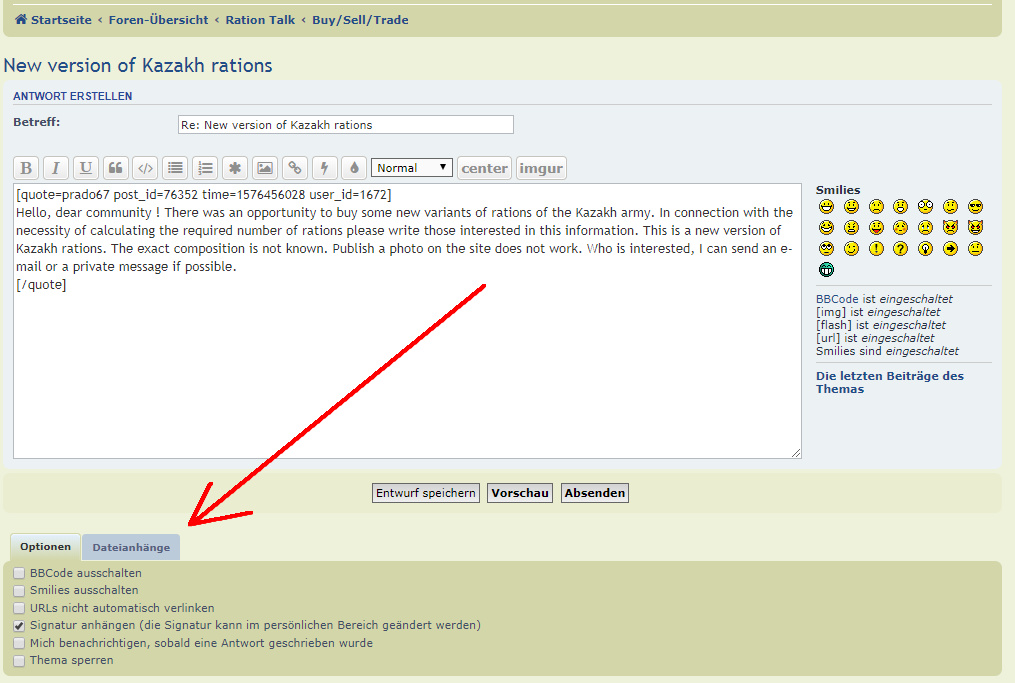Add a numbered list from the toolbar
The image size is (1015, 683).
pyautogui.click(x=205, y=168)
